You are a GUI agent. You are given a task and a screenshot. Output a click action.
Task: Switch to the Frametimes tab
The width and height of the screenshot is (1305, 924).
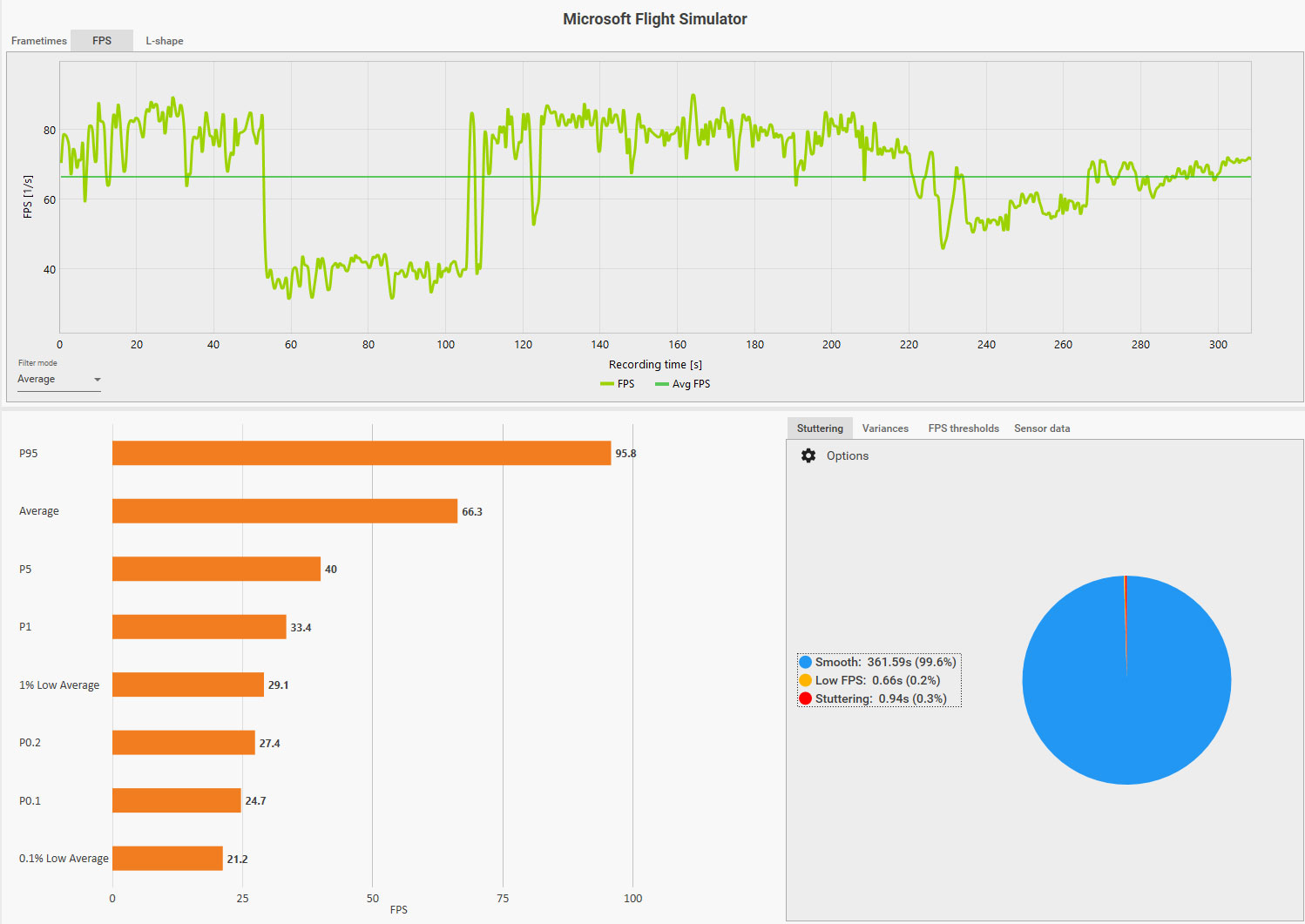click(39, 41)
